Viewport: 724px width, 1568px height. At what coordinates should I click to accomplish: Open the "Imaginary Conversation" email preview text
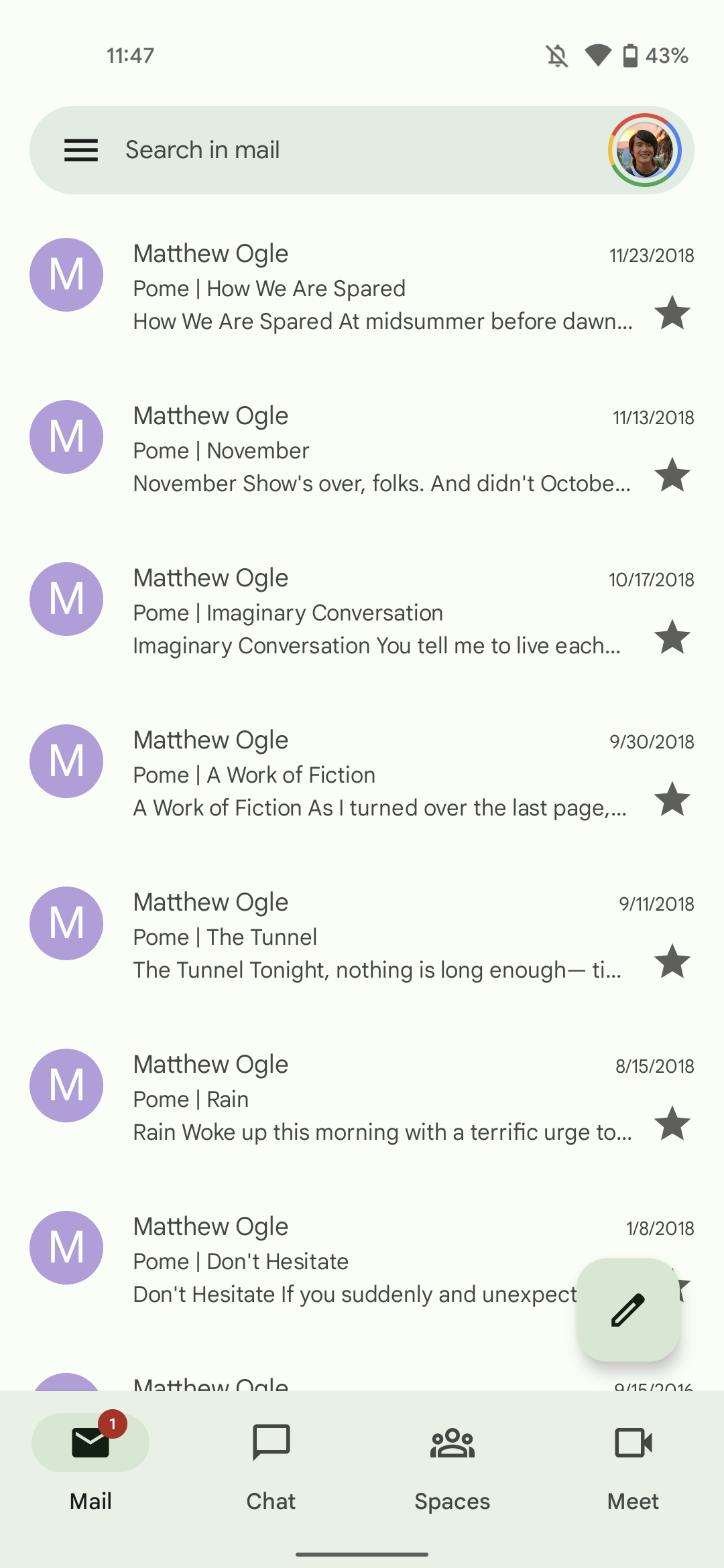click(377, 646)
